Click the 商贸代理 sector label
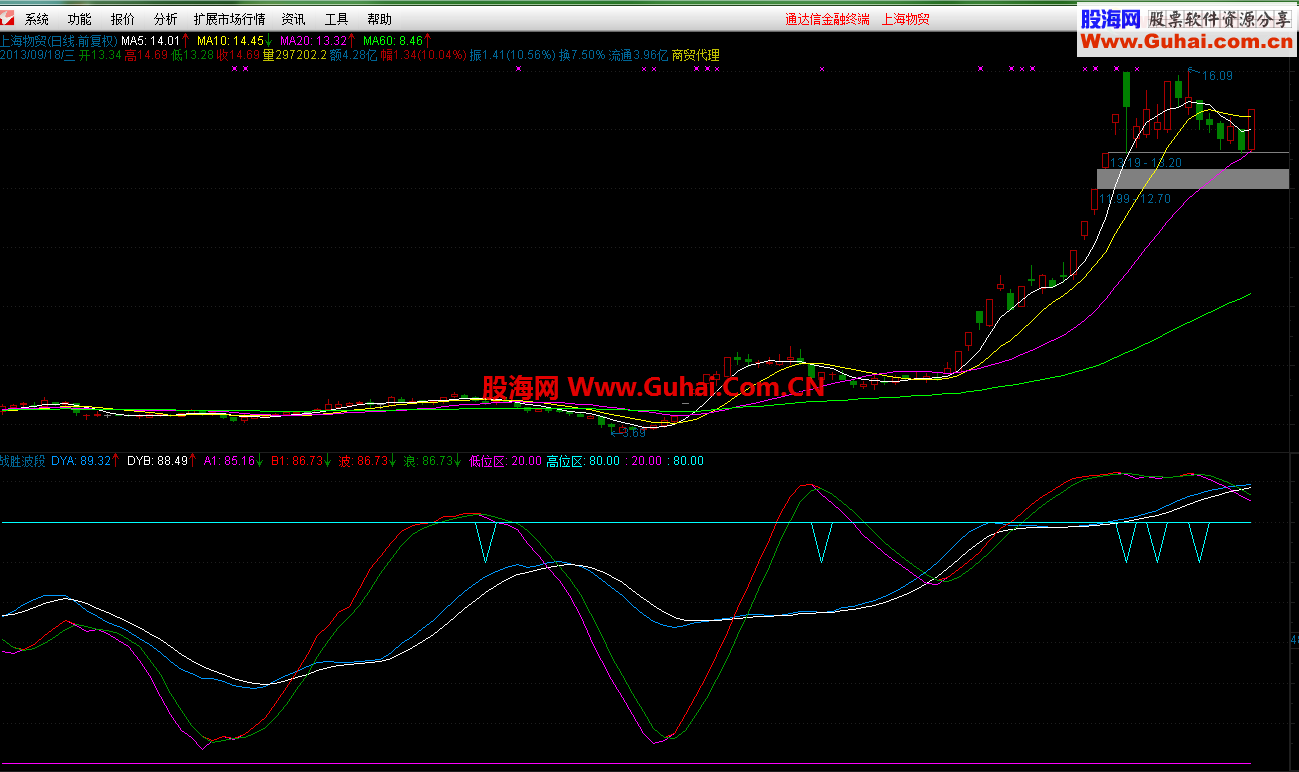Screen dimensions: 1299x772 pyautogui.click(x=696, y=56)
